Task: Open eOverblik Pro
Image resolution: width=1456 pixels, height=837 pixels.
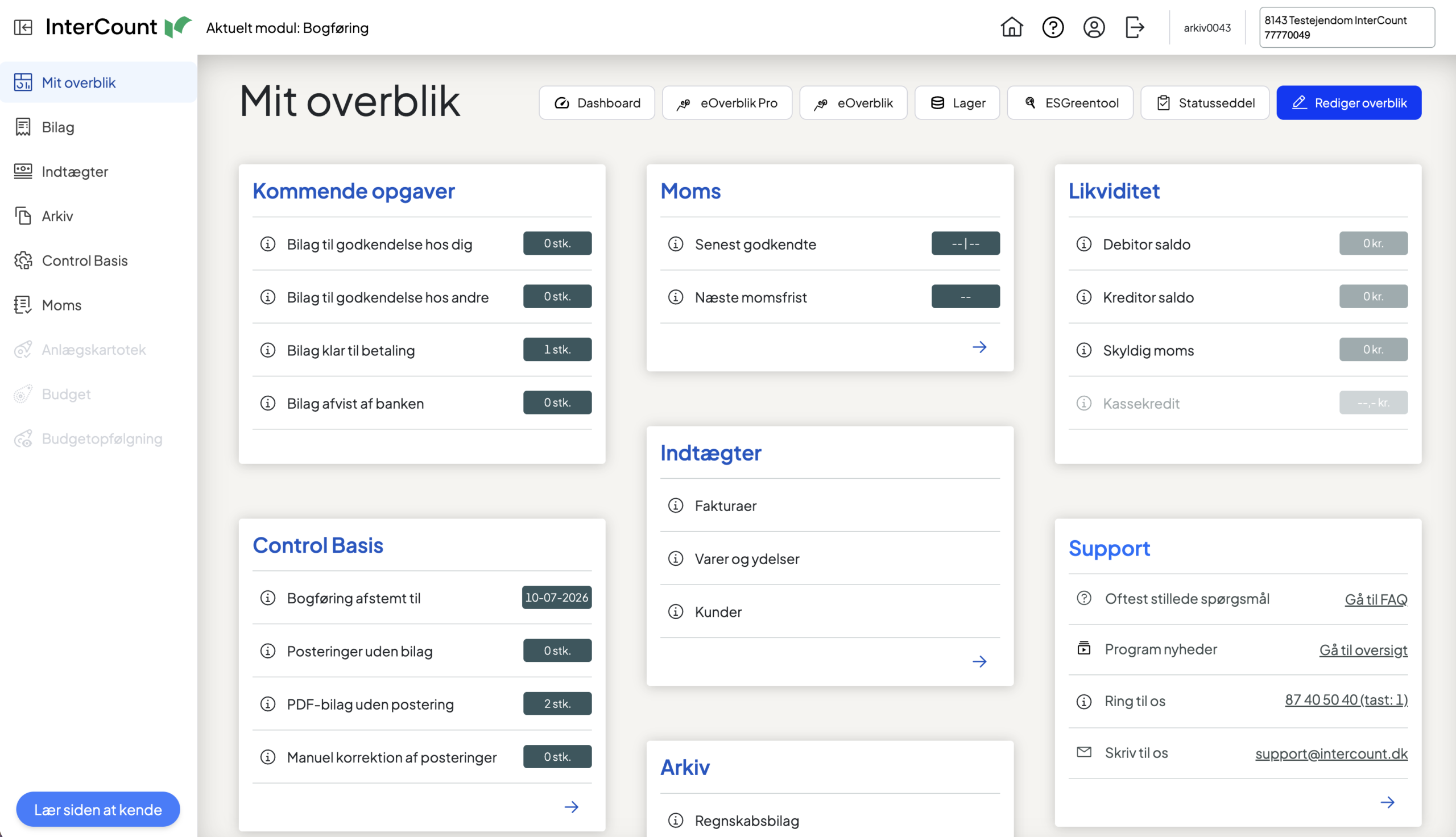Action: [x=727, y=102]
